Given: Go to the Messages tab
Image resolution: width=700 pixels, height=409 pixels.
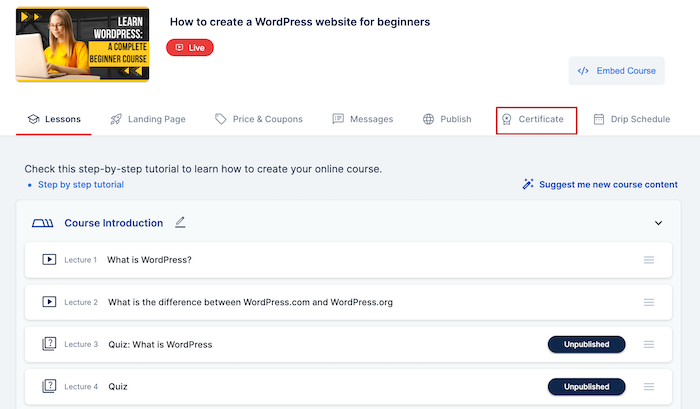Looking at the screenshot, I should [362, 119].
